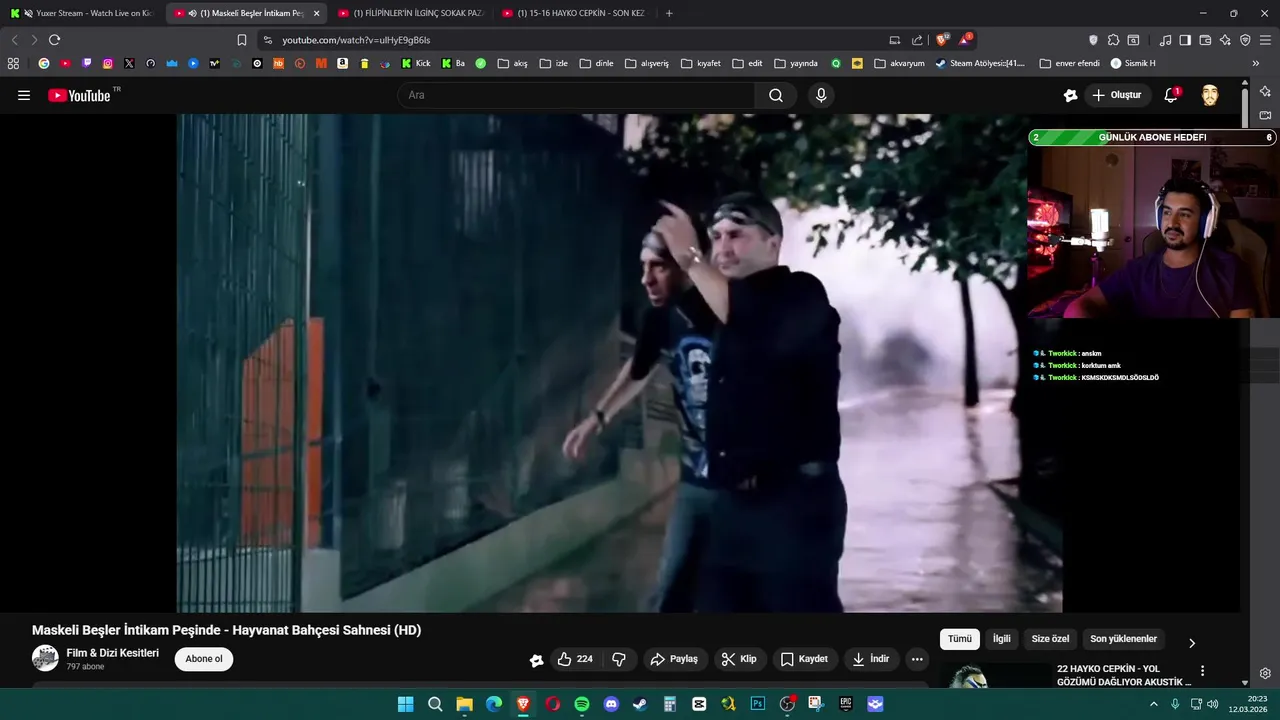Open the X bookmark icon
Viewport: 1280px width, 720px height.
129,63
